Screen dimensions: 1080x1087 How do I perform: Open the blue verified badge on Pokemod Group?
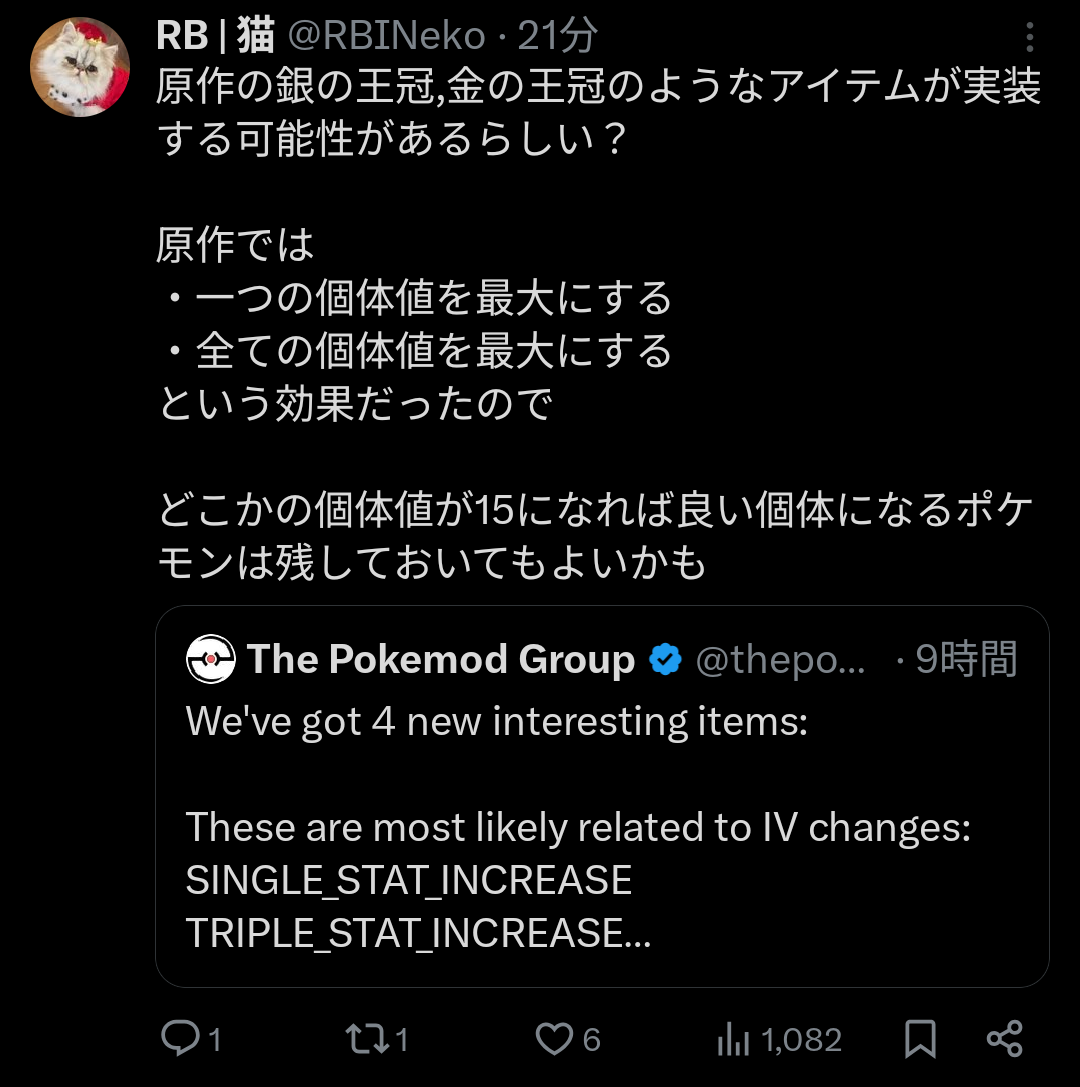pyautogui.click(x=665, y=659)
